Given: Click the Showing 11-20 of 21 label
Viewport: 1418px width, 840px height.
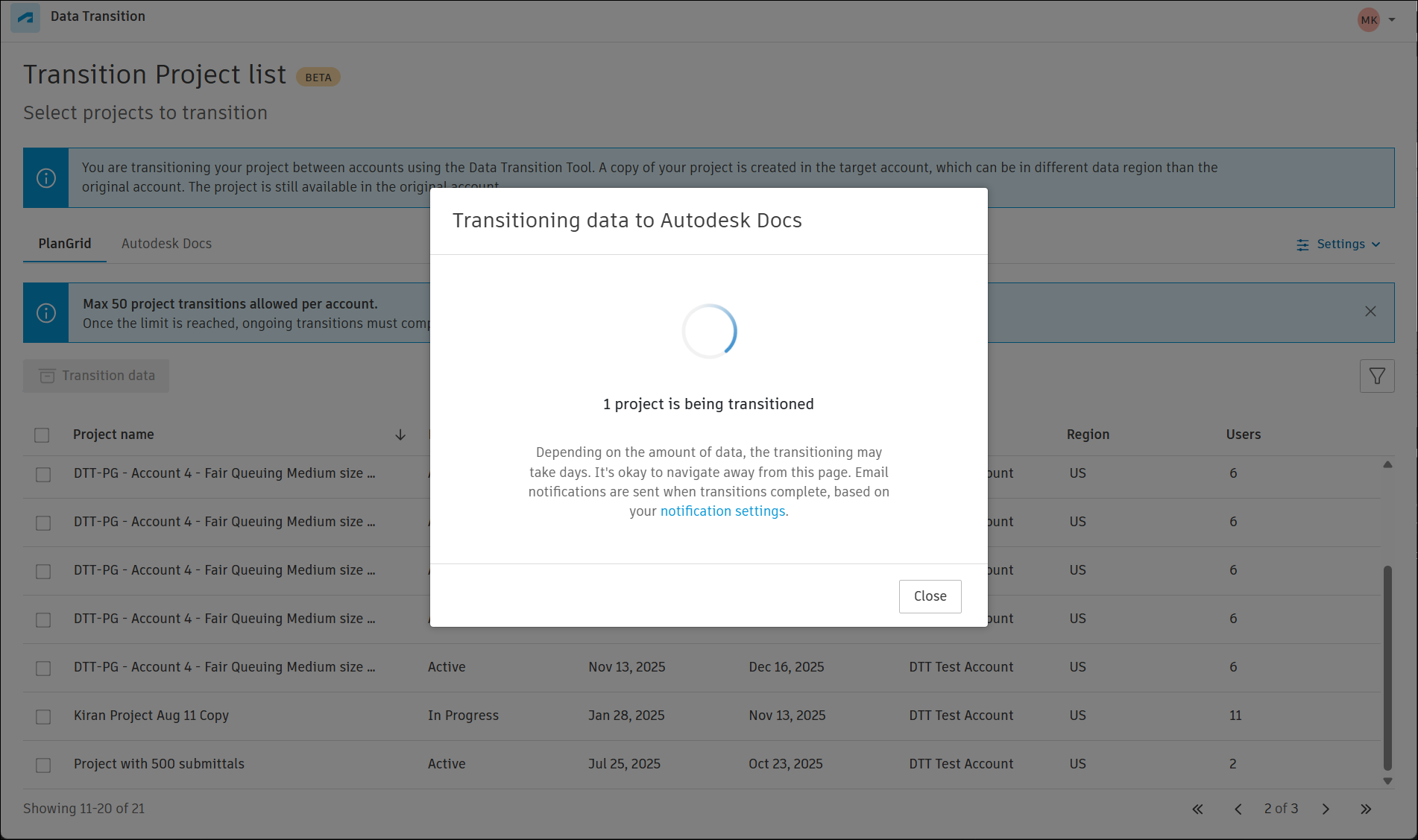Looking at the screenshot, I should coord(83,809).
